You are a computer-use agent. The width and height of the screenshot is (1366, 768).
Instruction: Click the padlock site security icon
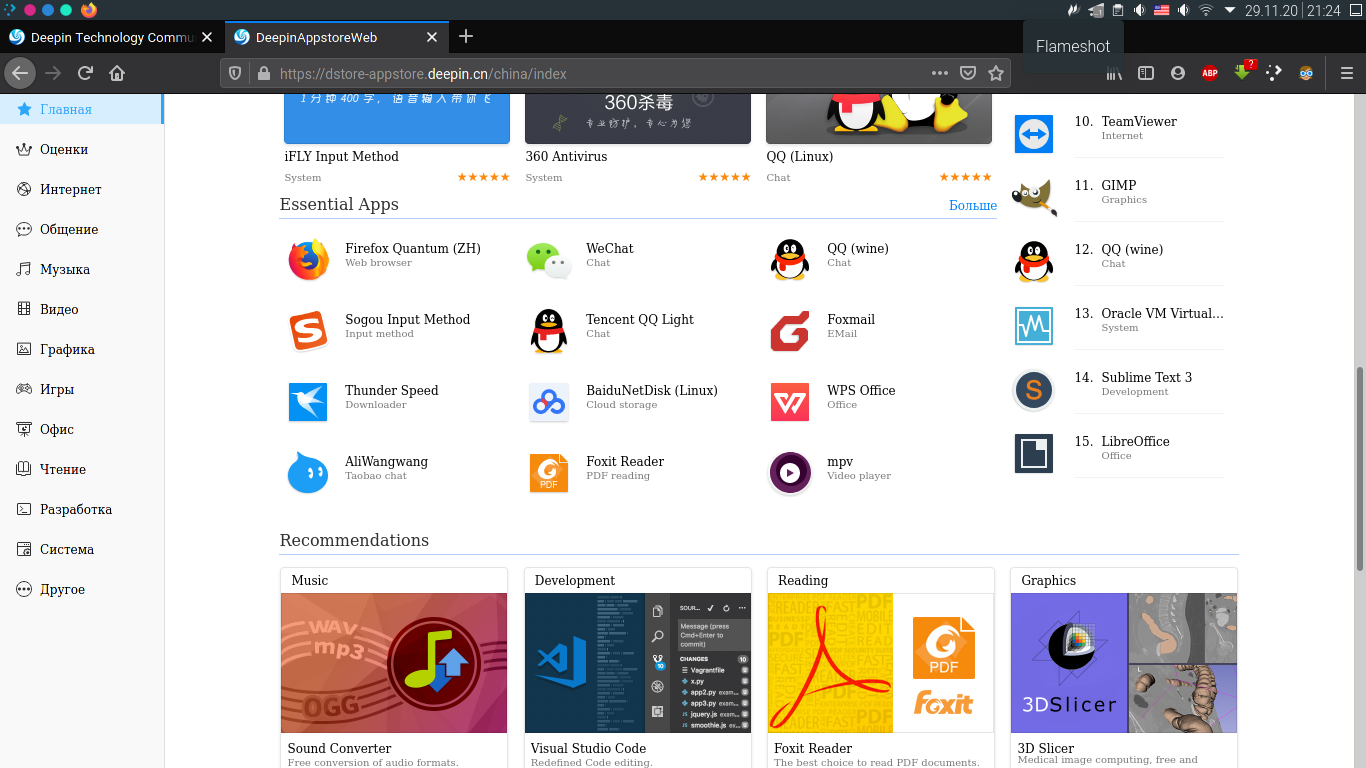click(x=264, y=73)
